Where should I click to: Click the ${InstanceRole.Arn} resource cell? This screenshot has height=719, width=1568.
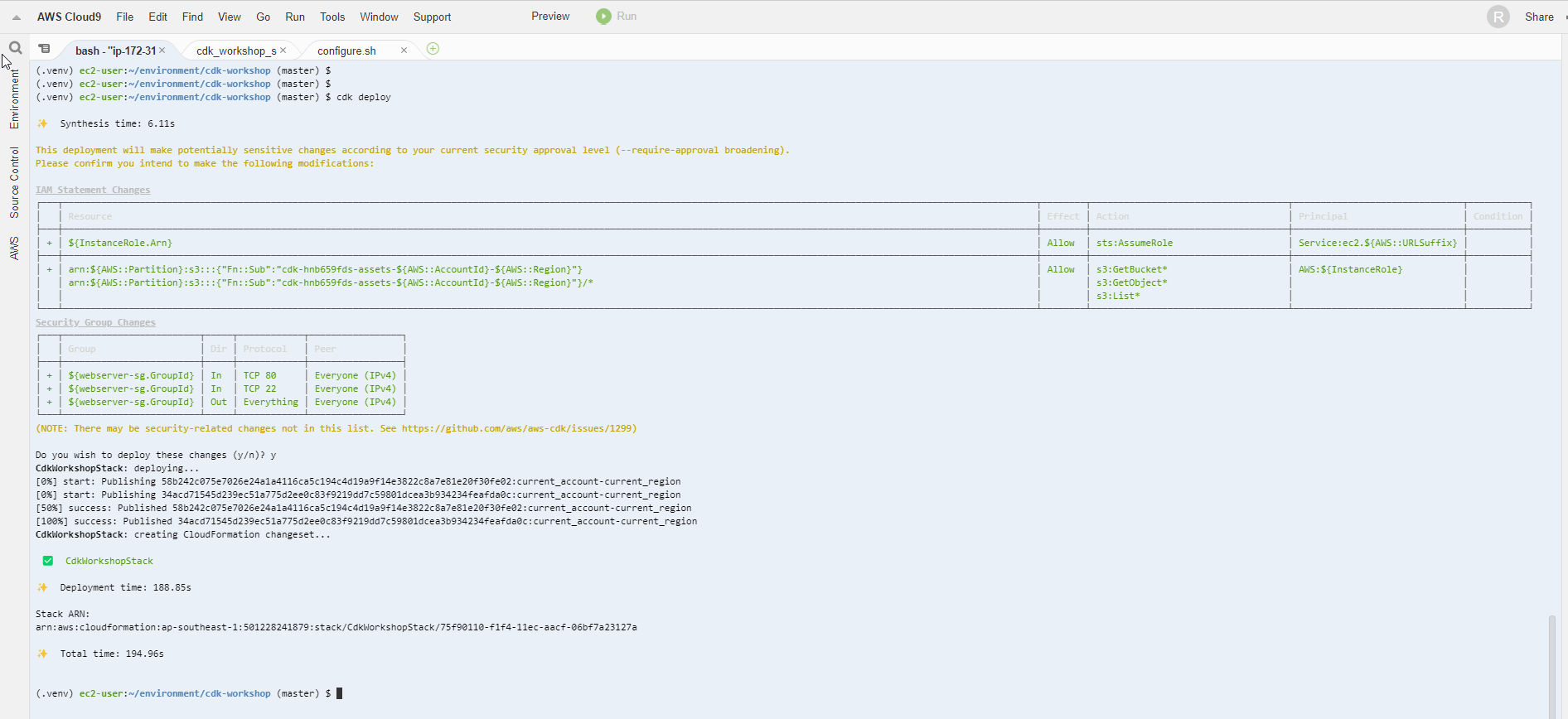click(x=120, y=243)
